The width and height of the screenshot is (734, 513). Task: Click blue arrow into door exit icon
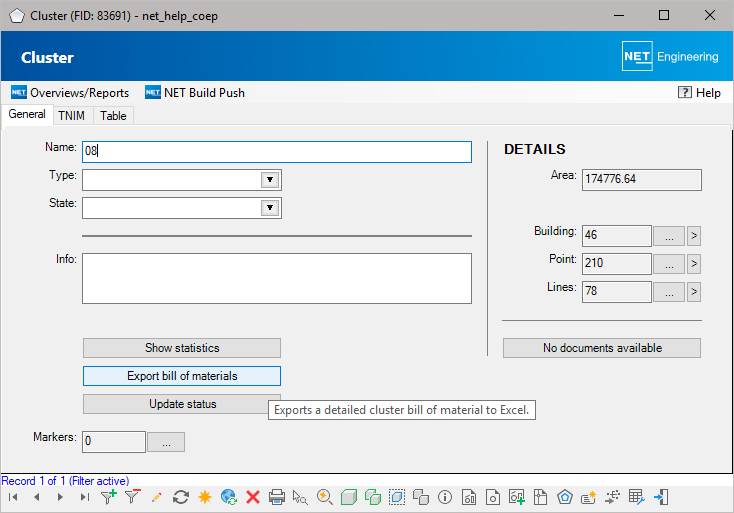click(661, 497)
